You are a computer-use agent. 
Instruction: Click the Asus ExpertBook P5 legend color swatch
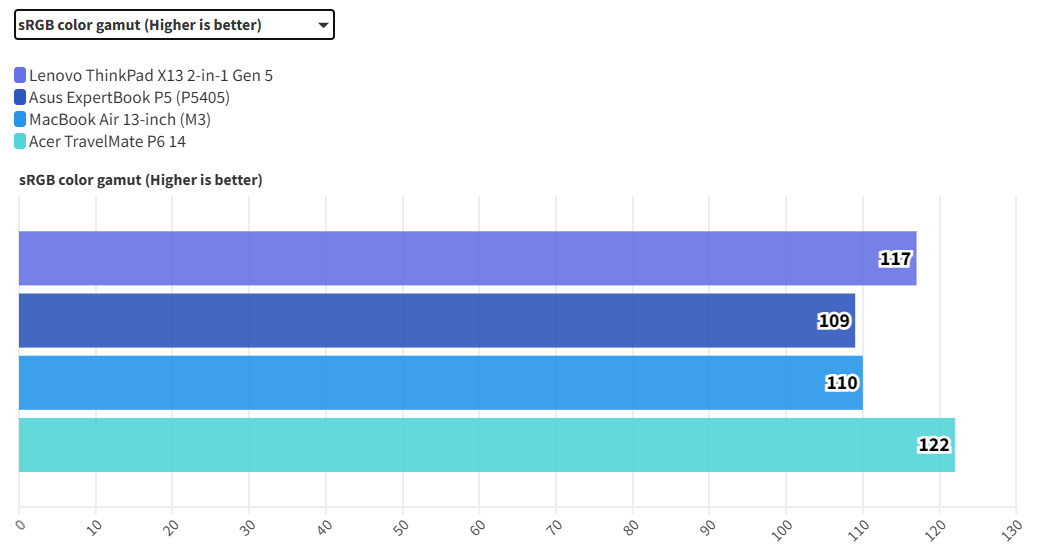tap(21, 97)
